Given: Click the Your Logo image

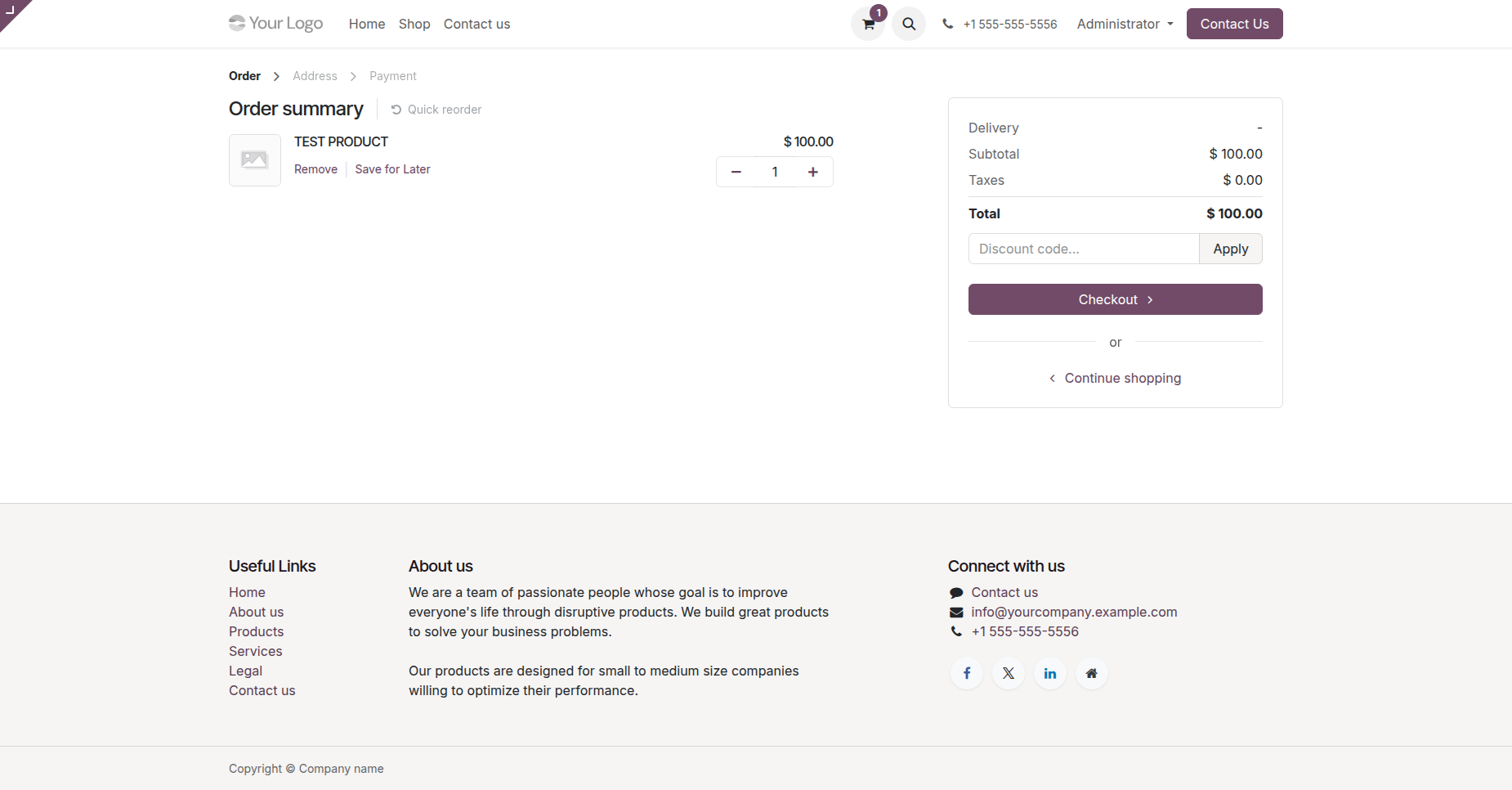Looking at the screenshot, I should click(276, 23).
